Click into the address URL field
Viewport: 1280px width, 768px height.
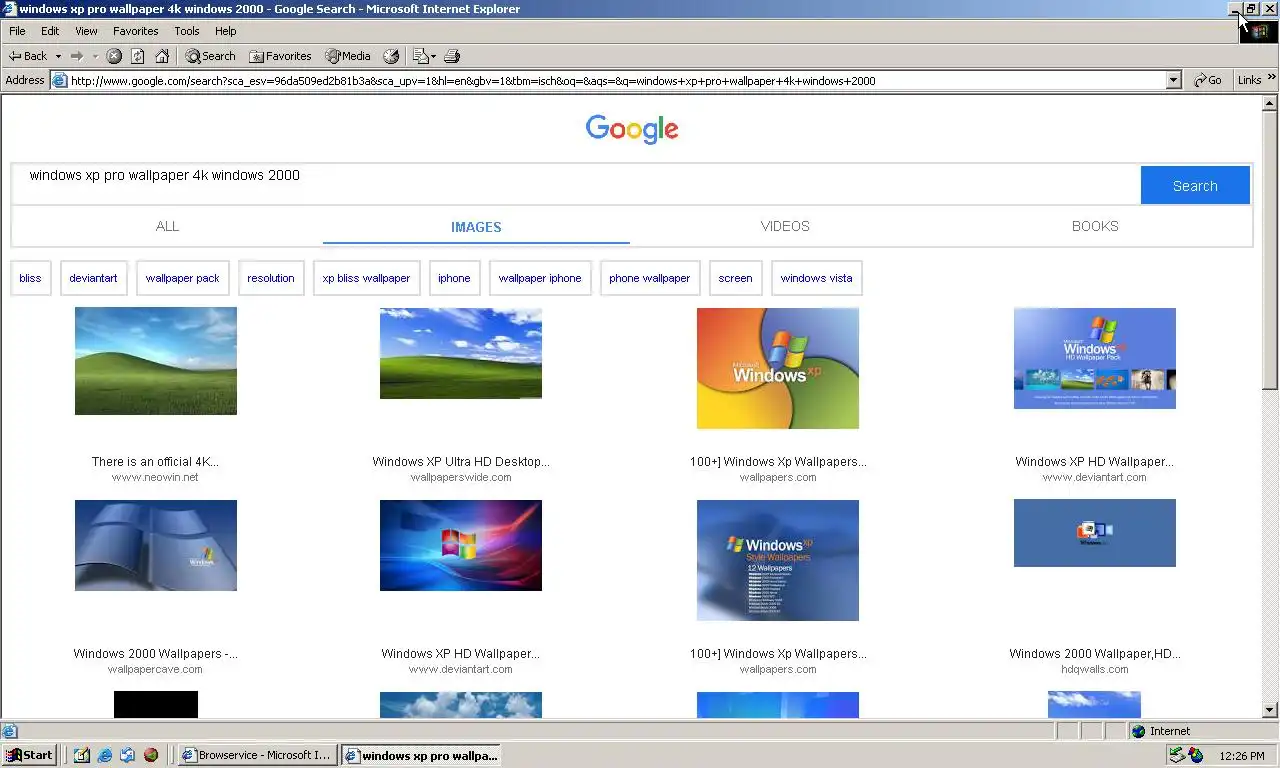[616, 80]
